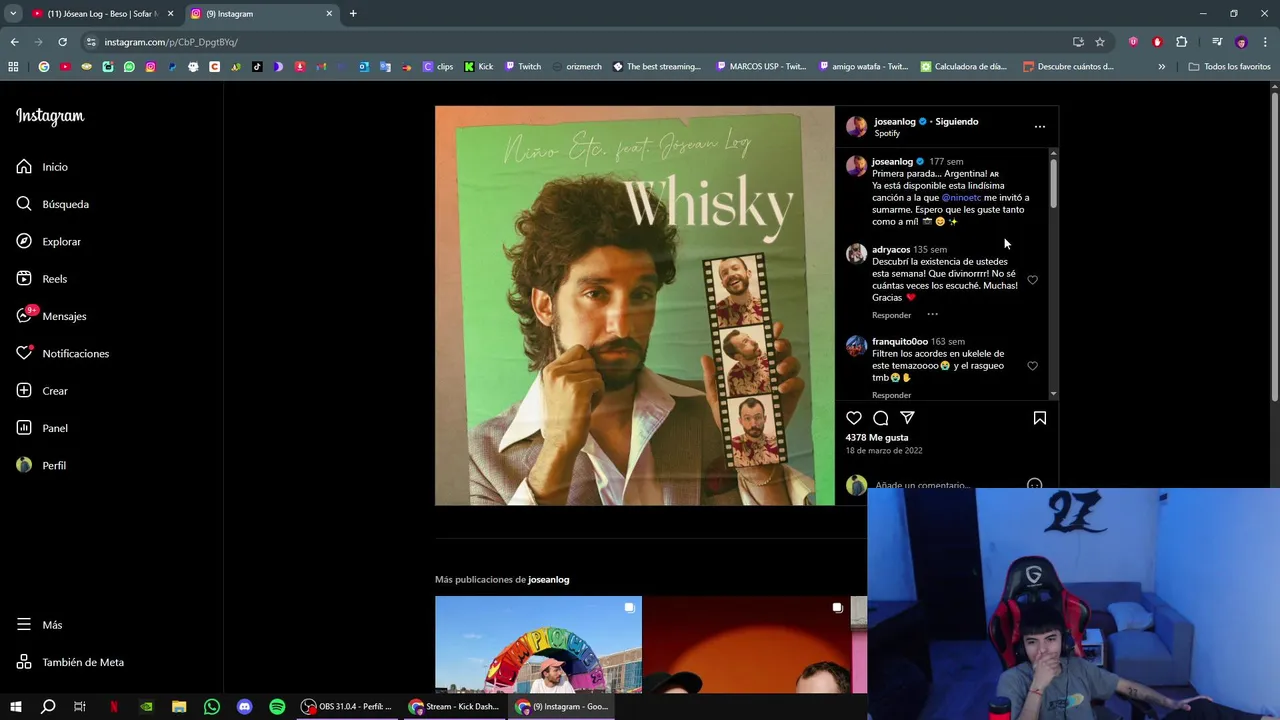Open Notificaciones in the sidebar
Image resolution: width=1280 pixels, height=720 pixels.
(x=63, y=354)
